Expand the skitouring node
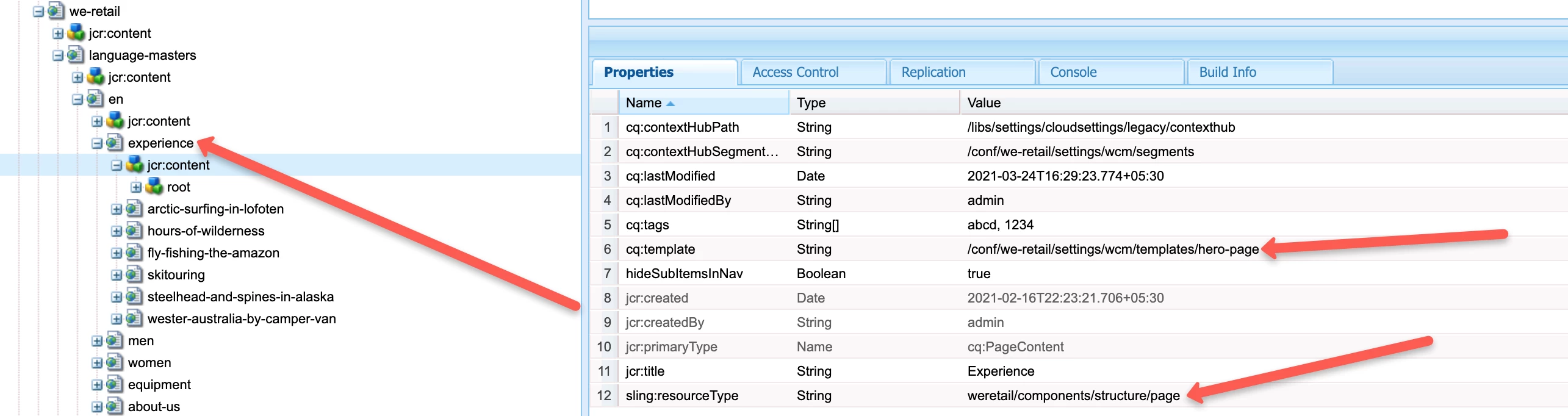The width and height of the screenshot is (1568, 416). tap(117, 275)
